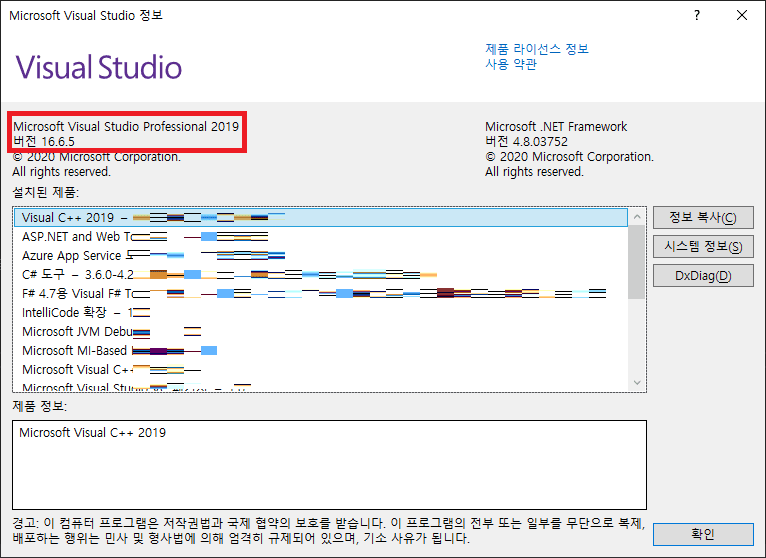Click scroll up arrow of product list
The width and height of the screenshot is (766, 558).
click(x=637, y=216)
